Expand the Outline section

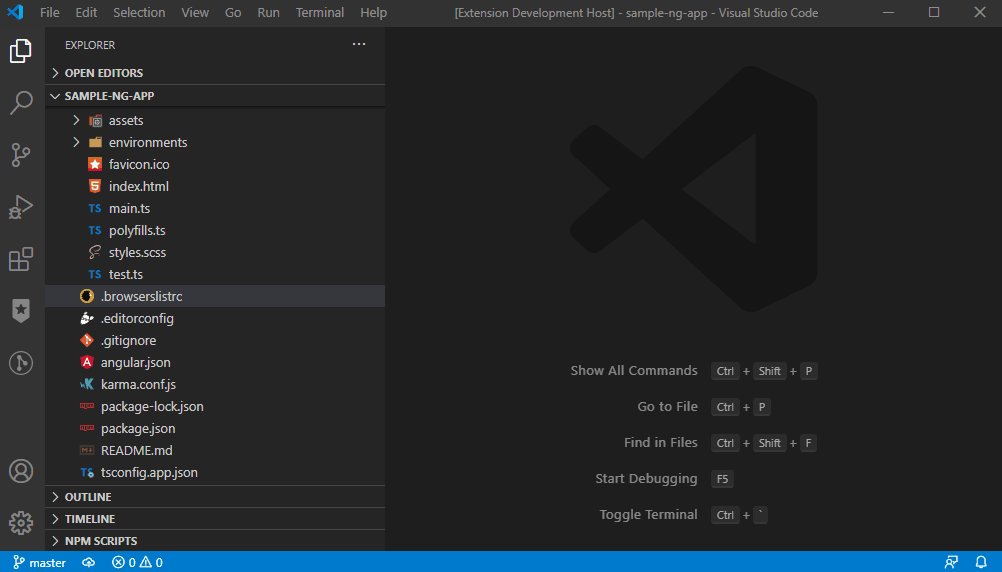click(215, 497)
